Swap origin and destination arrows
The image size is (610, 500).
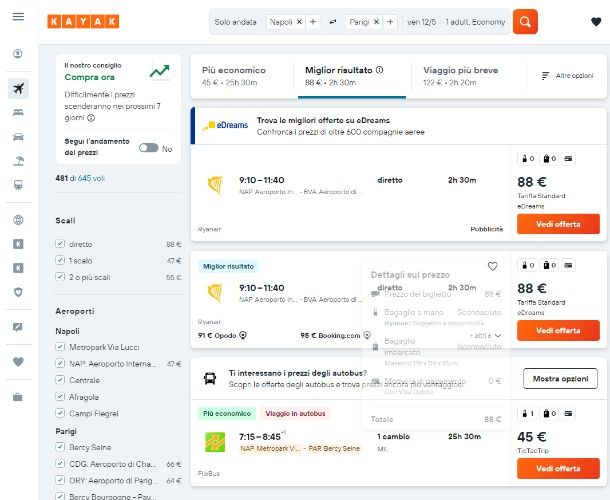tap(333, 22)
